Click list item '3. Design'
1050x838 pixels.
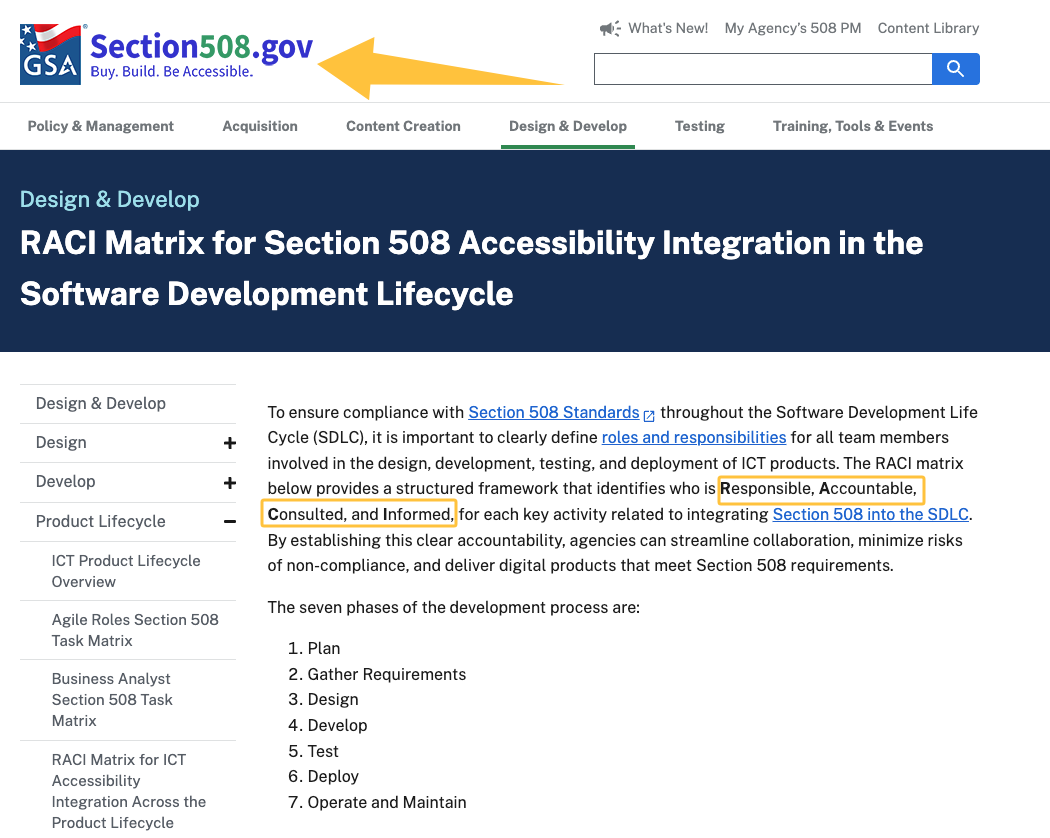[323, 699]
